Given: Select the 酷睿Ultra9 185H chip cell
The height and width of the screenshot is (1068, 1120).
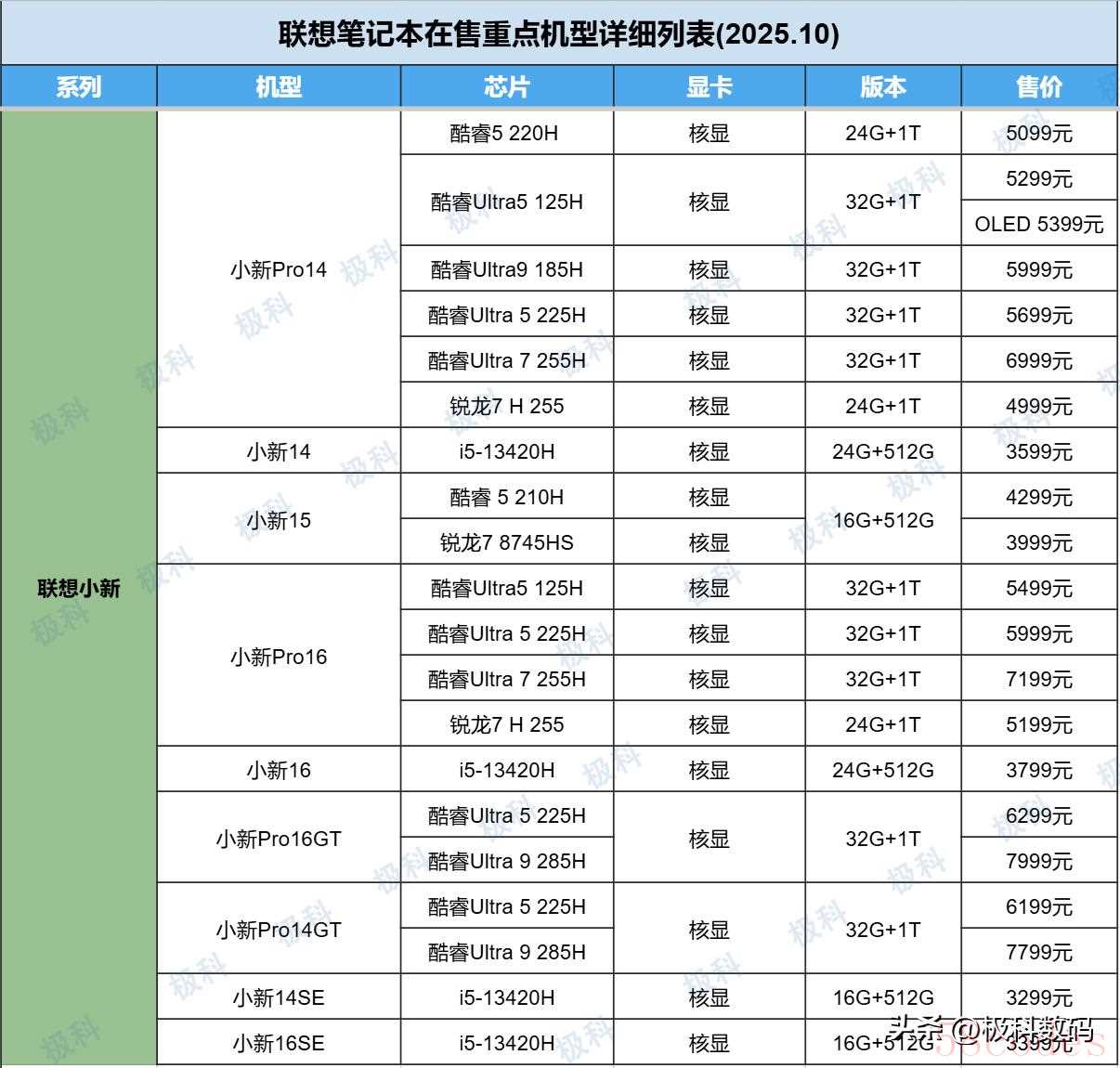Looking at the screenshot, I should pyautogui.click(x=506, y=270).
